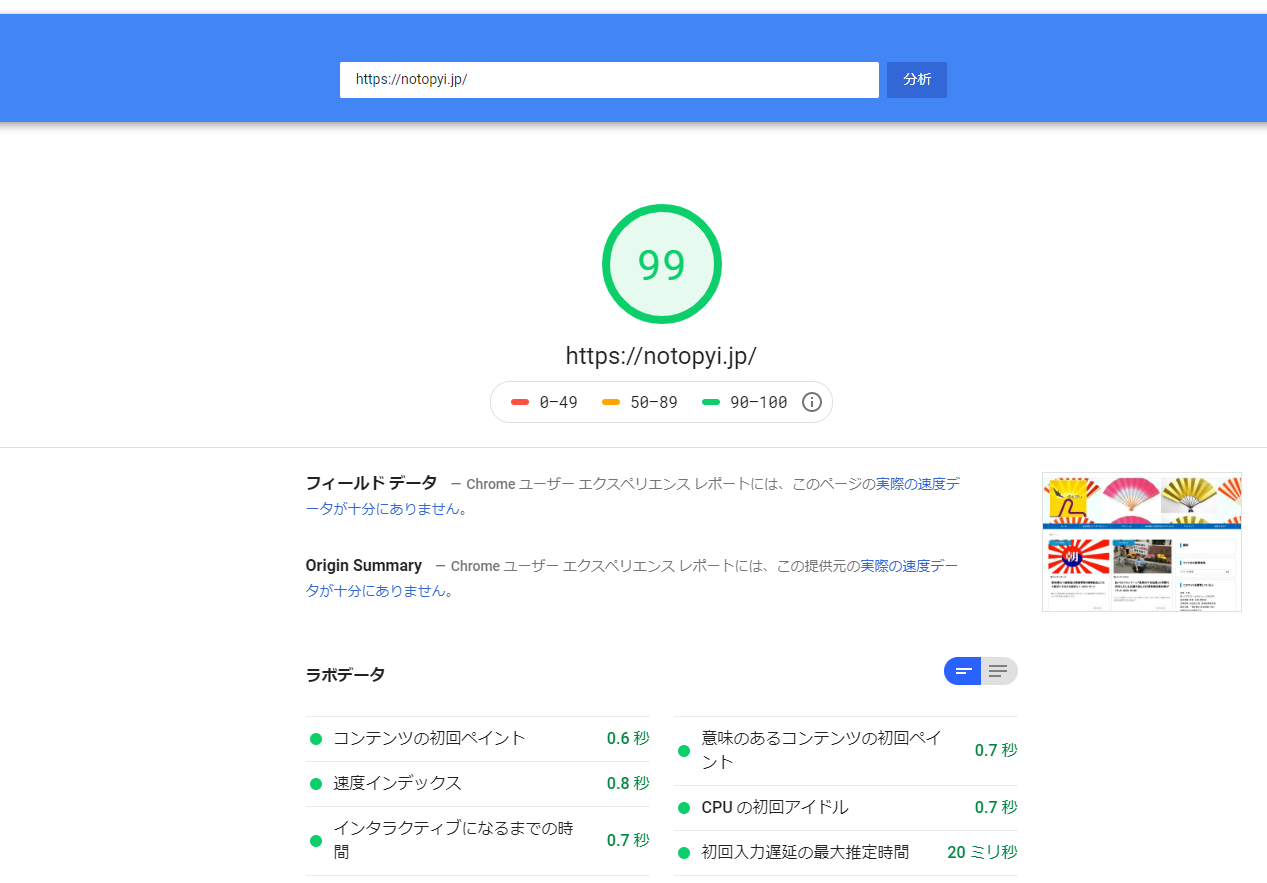Click the green 90-100 legend marker
The width and height of the screenshot is (1267, 883).
pyautogui.click(x=711, y=402)
